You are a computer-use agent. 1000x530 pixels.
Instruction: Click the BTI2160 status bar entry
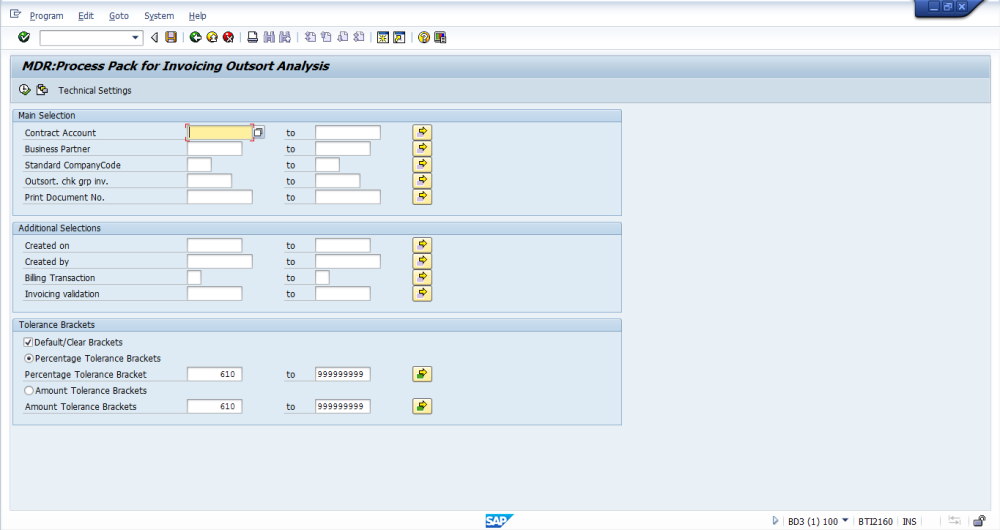[875, 521]
